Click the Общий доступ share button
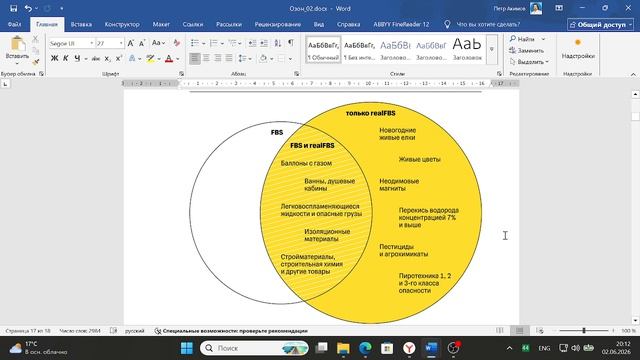The width and height of the screenshot is (640, 360). click(600, 24)
